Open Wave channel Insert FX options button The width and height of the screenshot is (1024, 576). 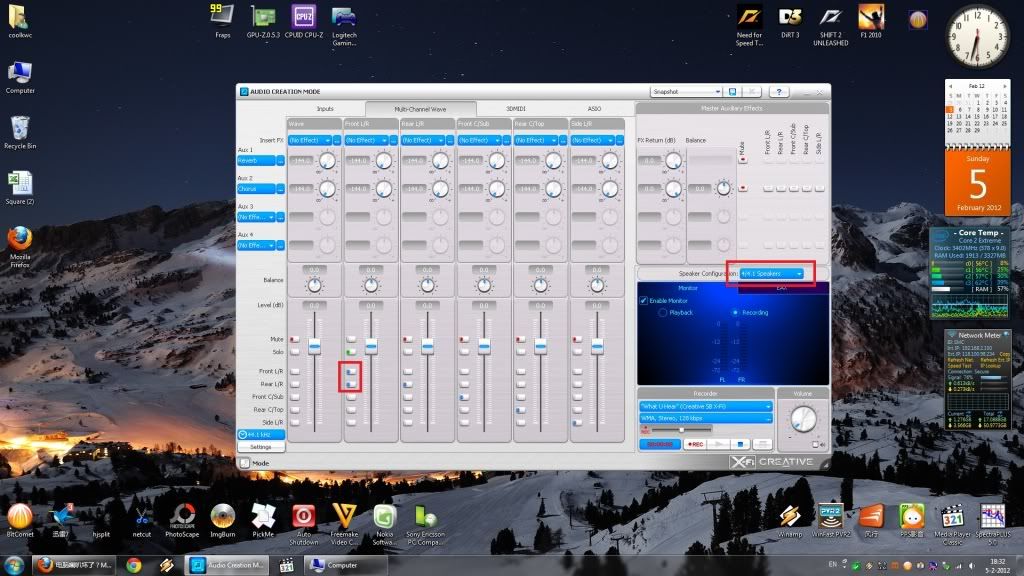point(335,140)
